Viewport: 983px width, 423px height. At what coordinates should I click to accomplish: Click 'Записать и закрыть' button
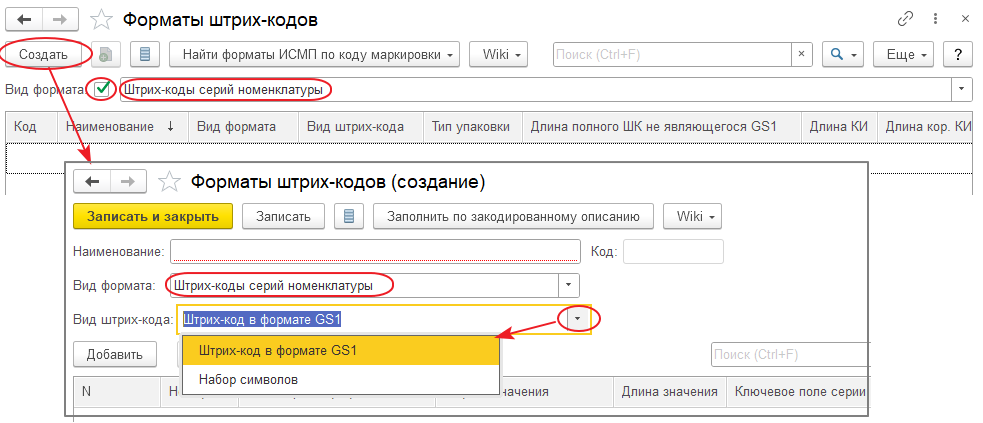click(x=153, y=216)
